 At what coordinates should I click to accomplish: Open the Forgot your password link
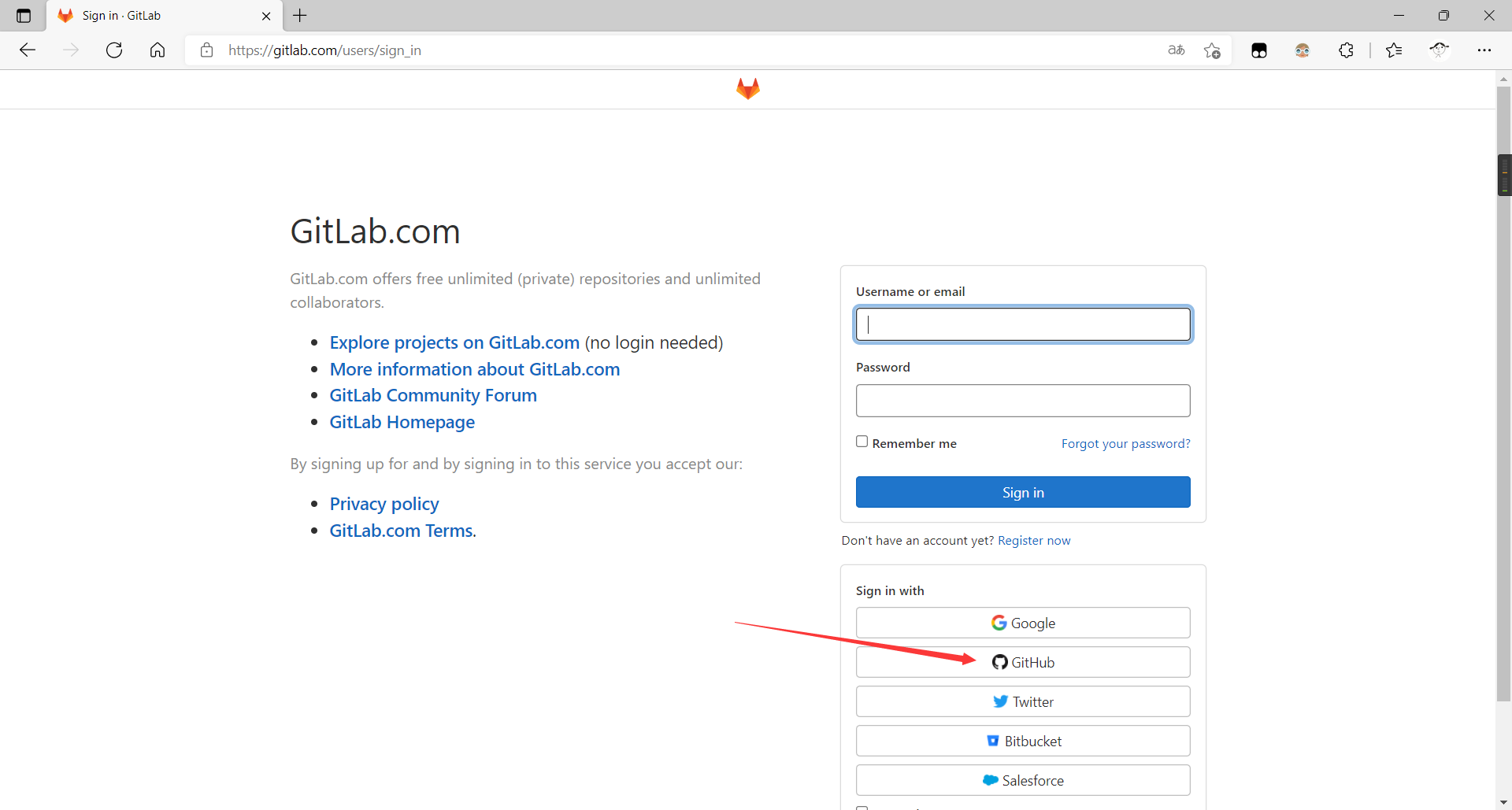click(1125, 443)
